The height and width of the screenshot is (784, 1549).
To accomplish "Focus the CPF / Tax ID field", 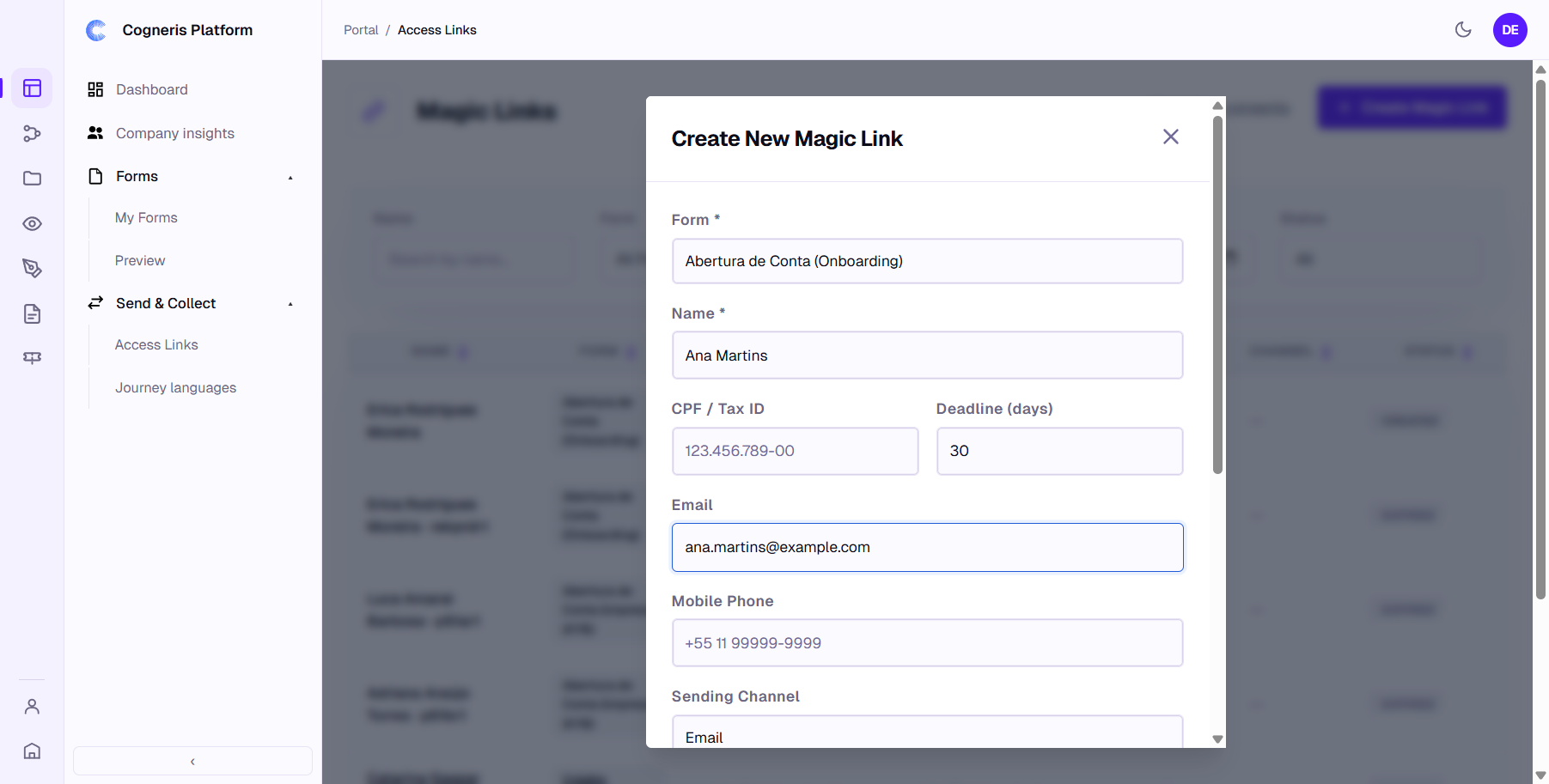I will pyautogui.click(x=795, y=451).
